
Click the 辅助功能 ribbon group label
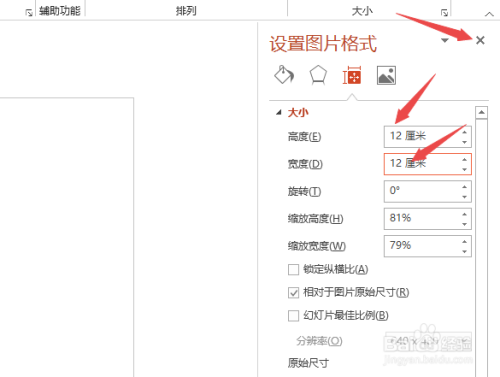60,11
